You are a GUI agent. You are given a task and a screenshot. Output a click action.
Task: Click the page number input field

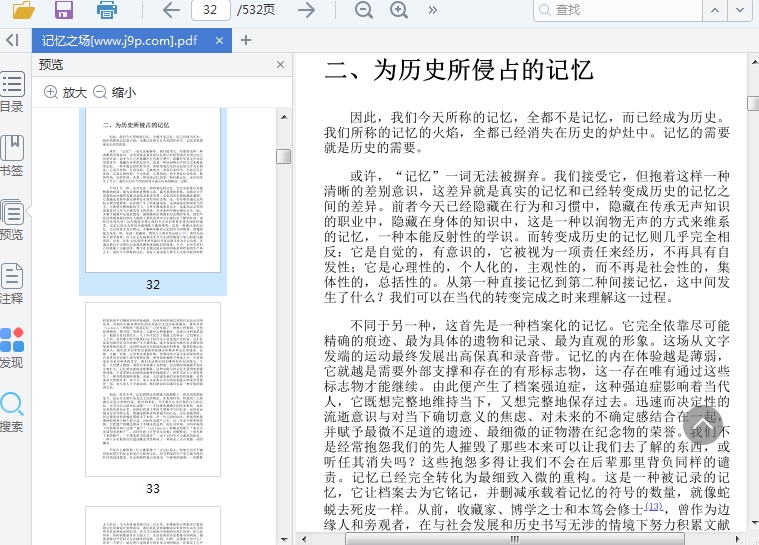click(x=211, y=10)
